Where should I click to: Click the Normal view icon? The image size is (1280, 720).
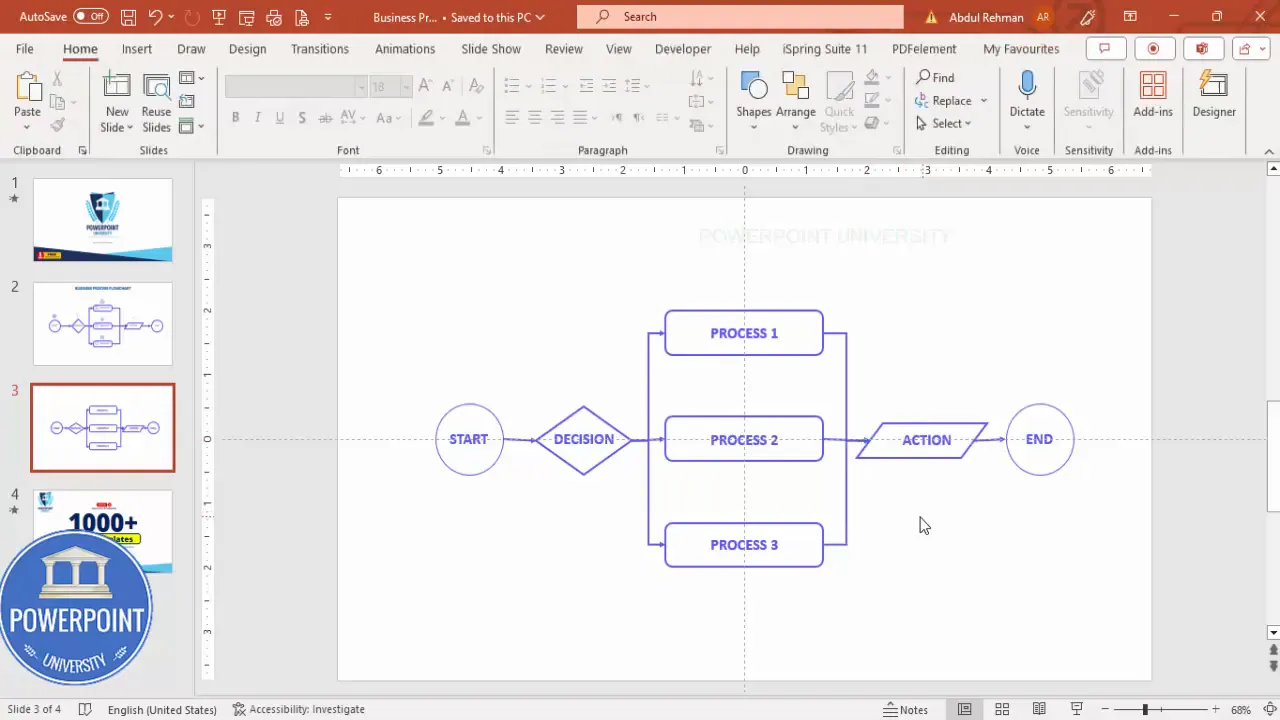click(x=964, y=709)
